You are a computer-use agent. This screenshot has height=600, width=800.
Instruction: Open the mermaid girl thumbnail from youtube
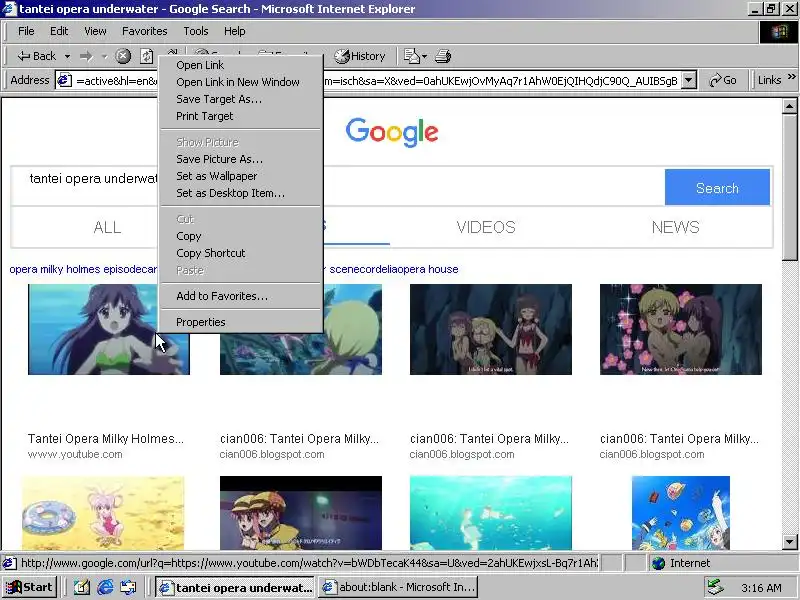109,329
